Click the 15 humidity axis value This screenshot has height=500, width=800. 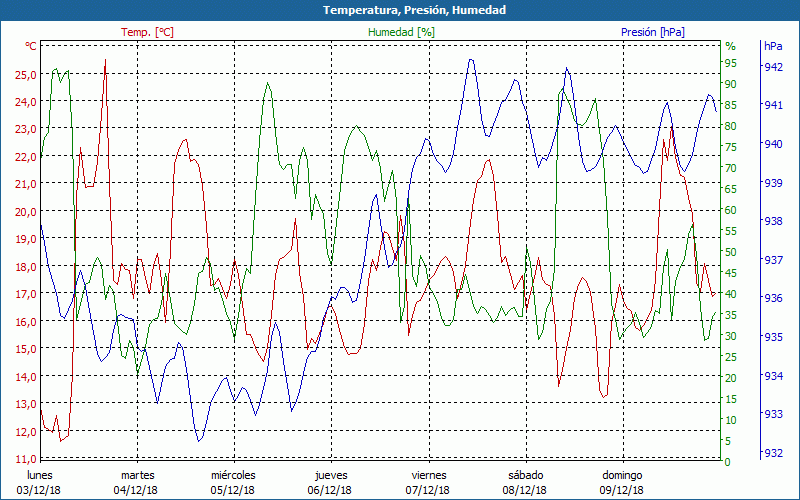coord(731,399)
